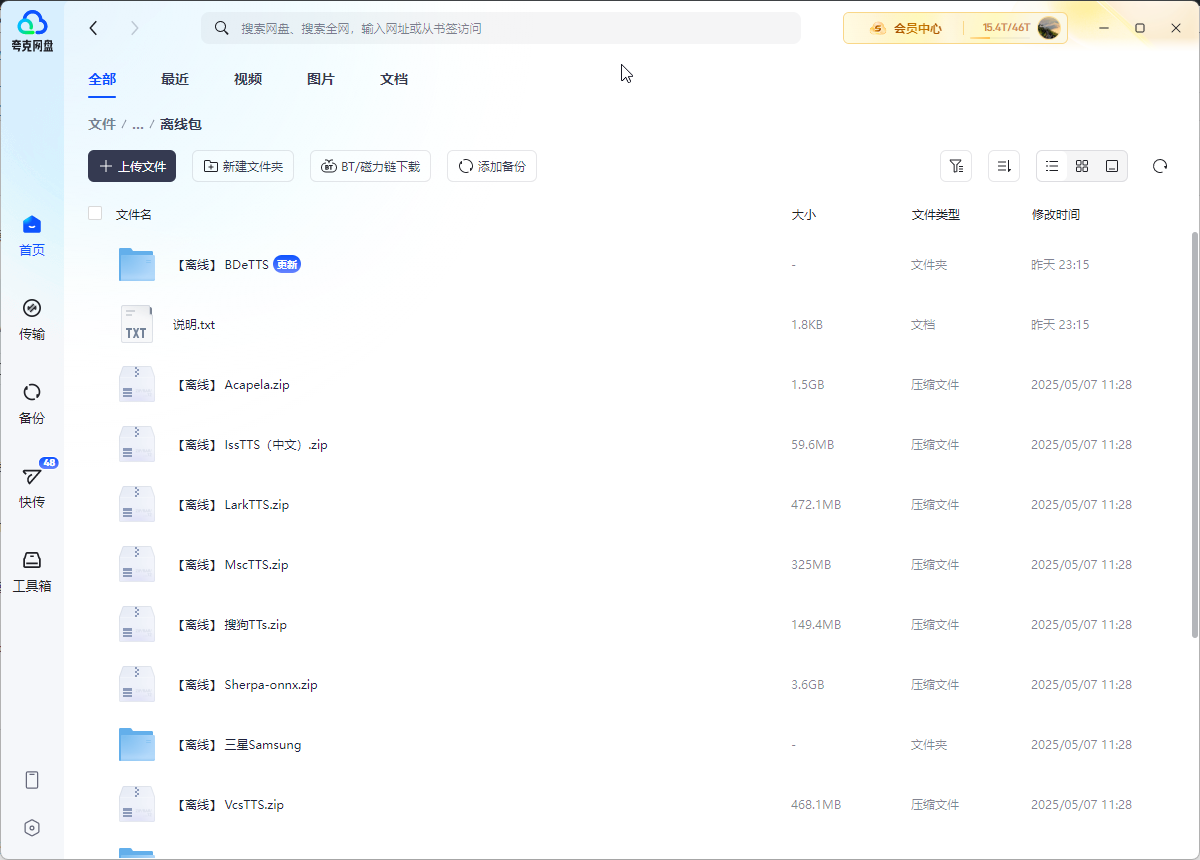Click the back navigation arrow

(x=94, y=28)
